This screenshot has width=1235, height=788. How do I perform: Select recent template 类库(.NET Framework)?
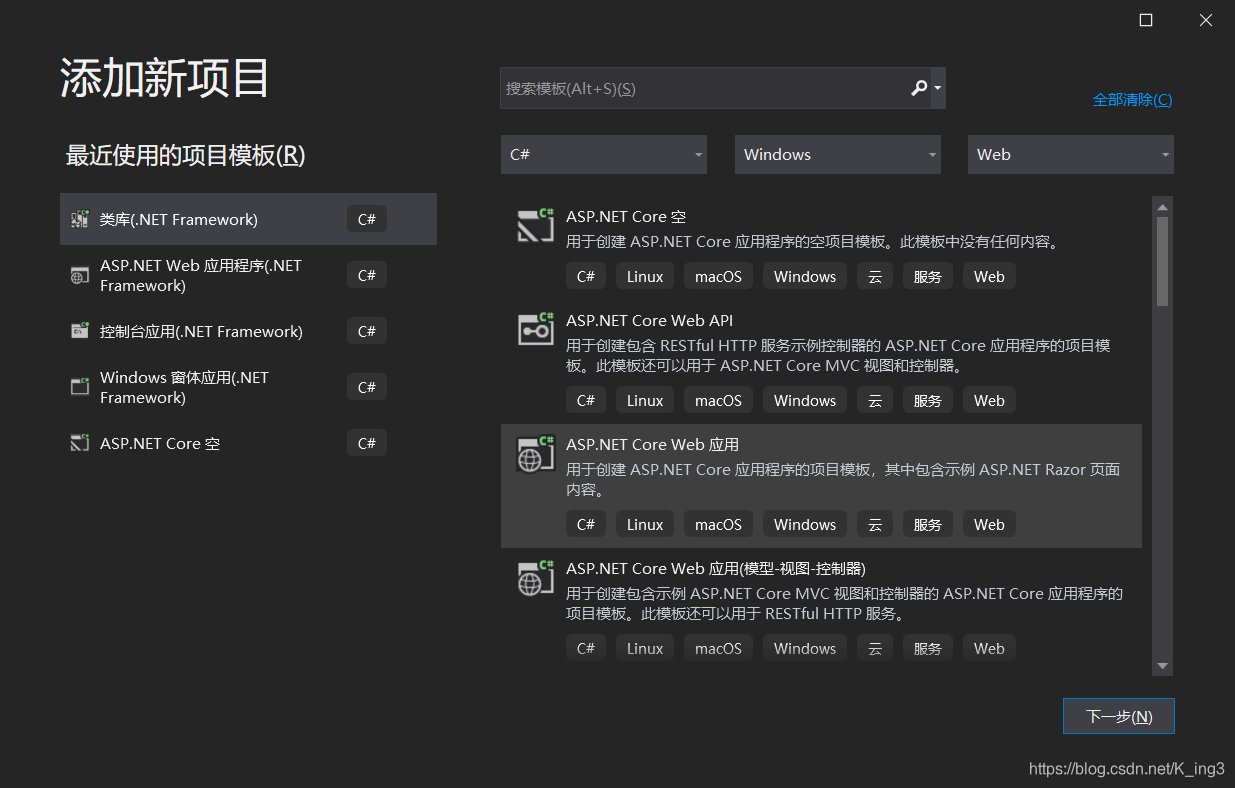click(x=249, y=219)
